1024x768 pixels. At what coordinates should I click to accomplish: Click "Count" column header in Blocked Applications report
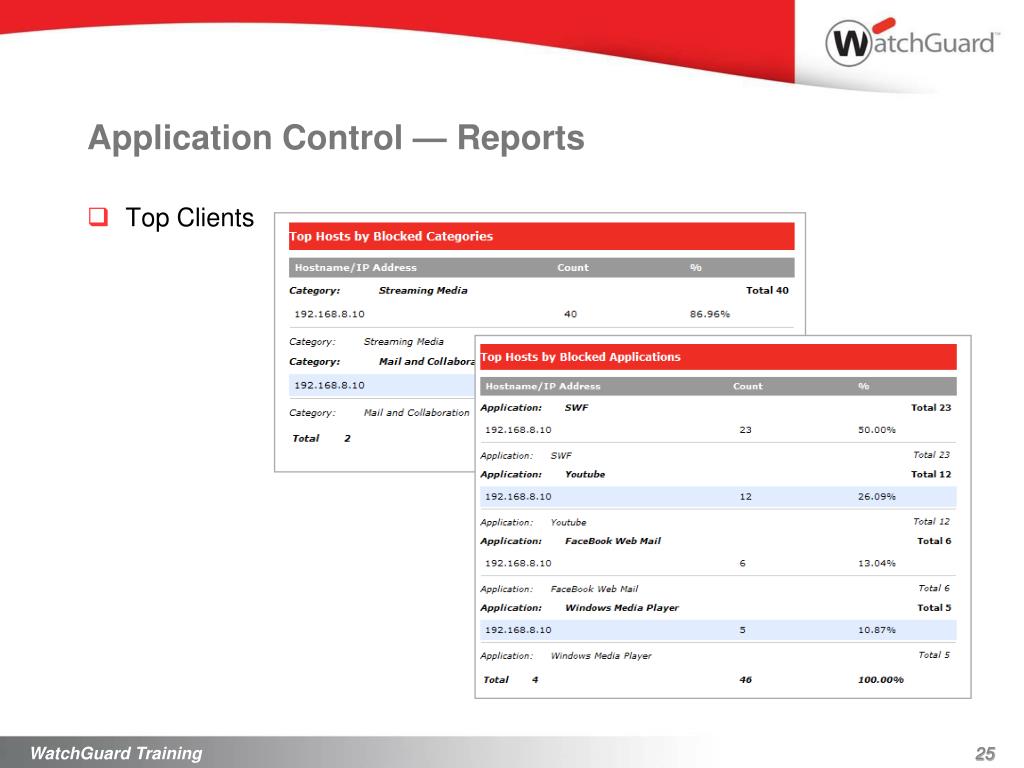748,387
